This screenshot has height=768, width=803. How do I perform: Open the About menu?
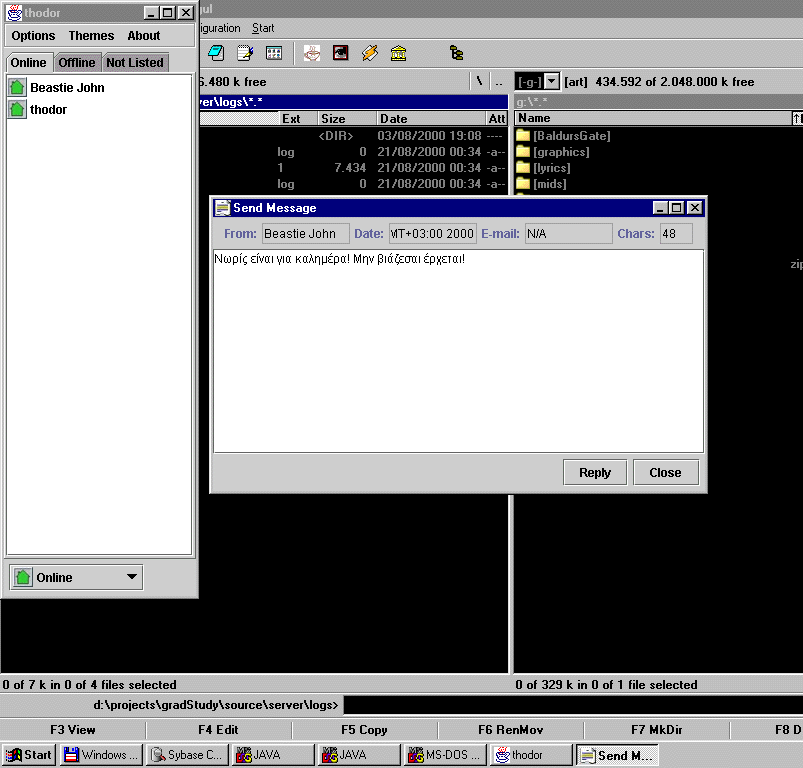click(x=144, y=36)
